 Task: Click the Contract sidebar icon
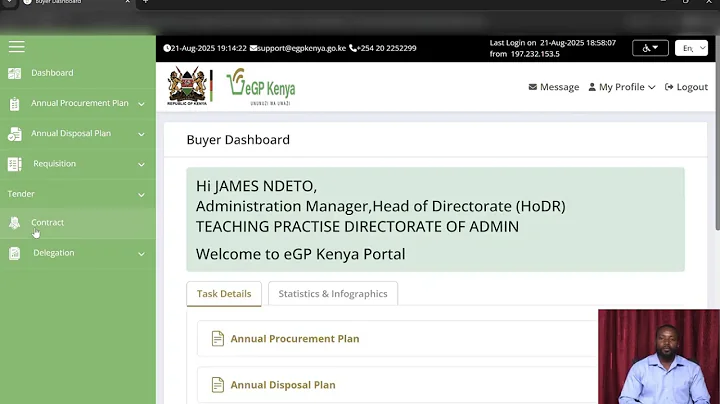(x=14, y=223)
